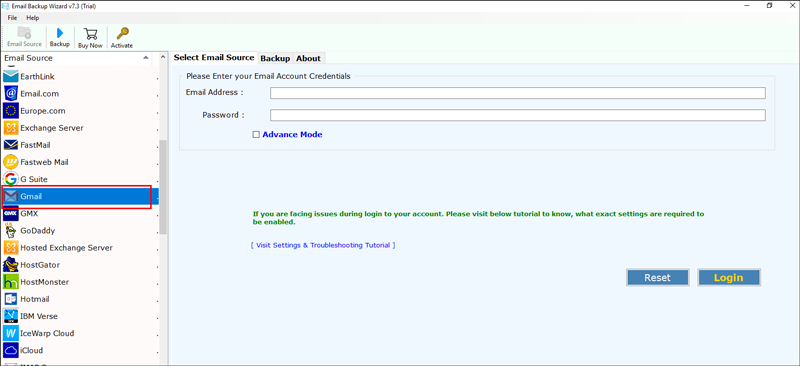Pick the Exchange Server icon
Image resolution: width=800 pixels, height=366 pixels.
(x=11, y=128)
